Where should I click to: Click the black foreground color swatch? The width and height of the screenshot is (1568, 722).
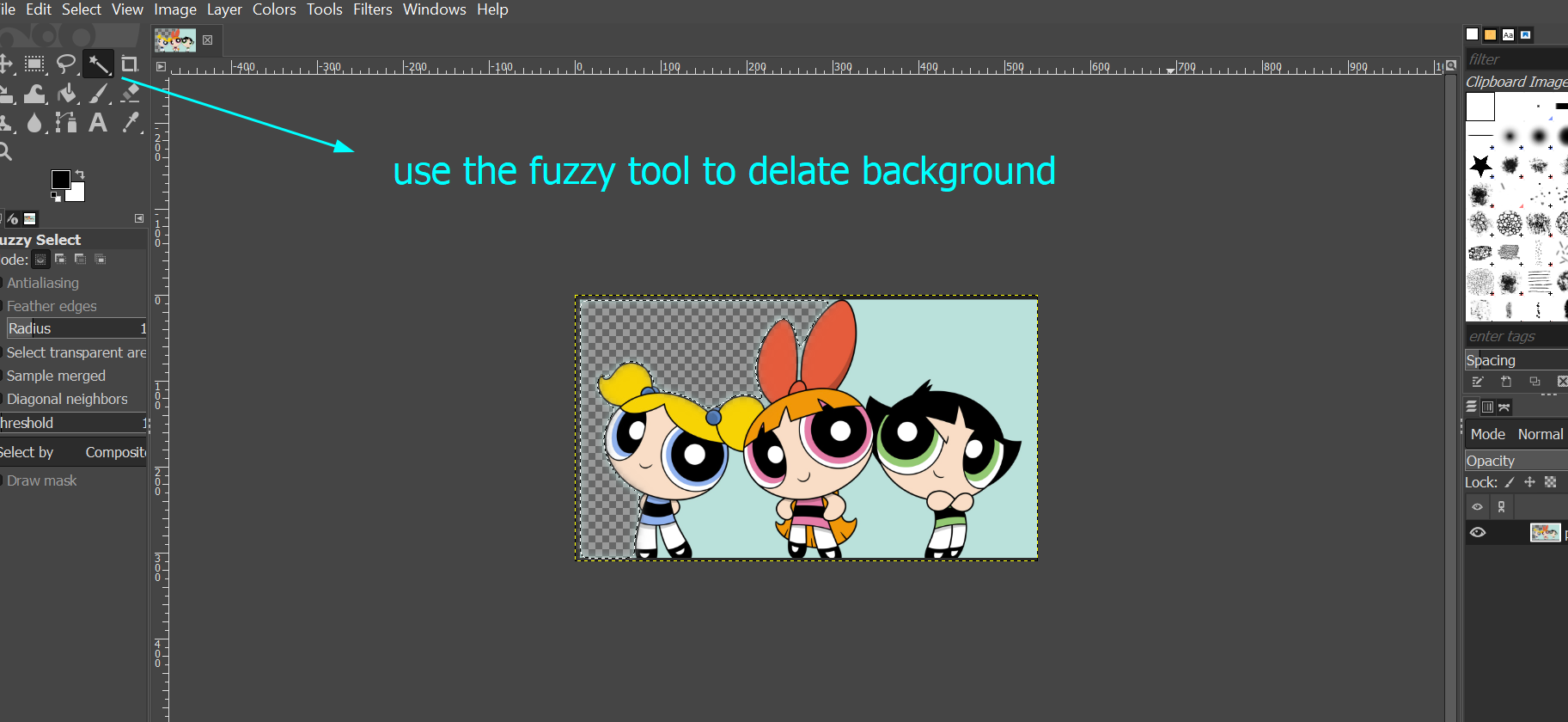(60, 179)
